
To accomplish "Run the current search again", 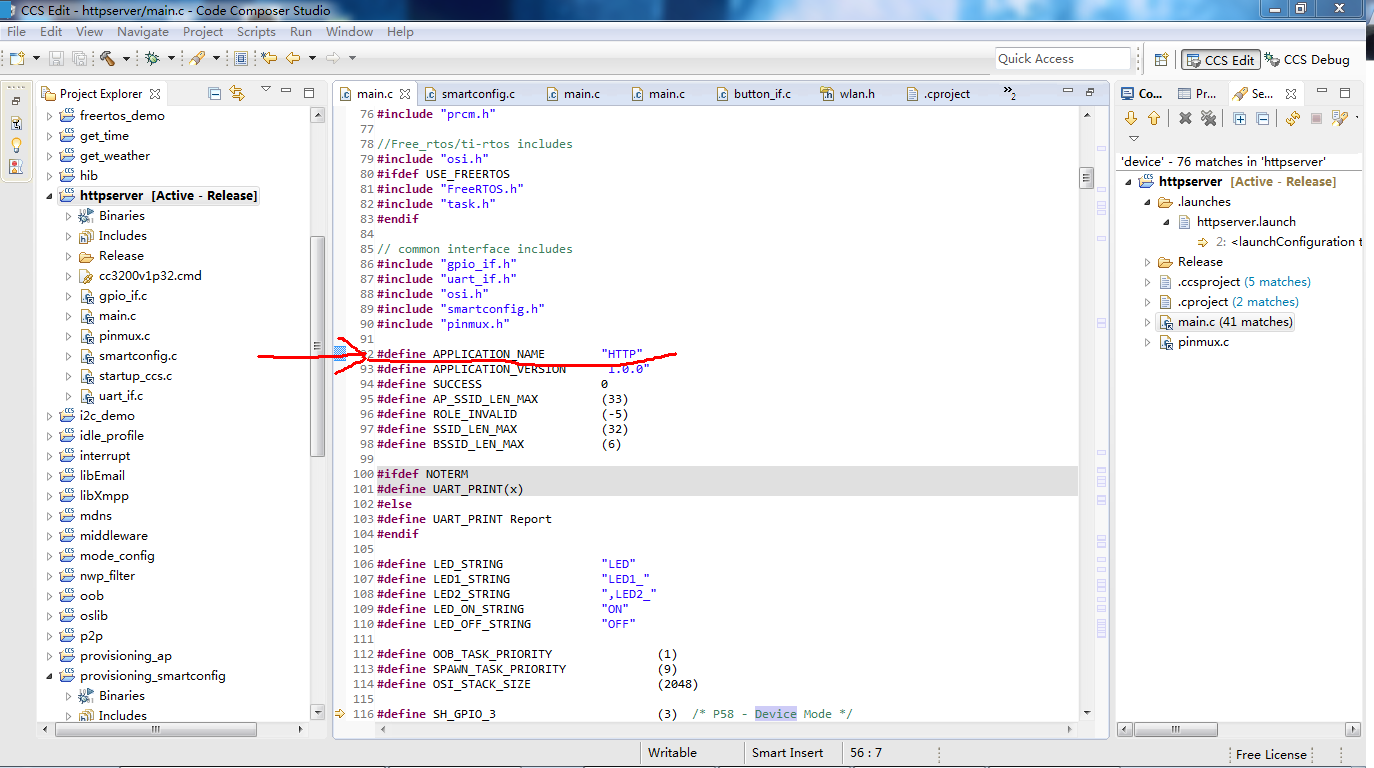I will pyautogui.click(x=1293, y=118).
